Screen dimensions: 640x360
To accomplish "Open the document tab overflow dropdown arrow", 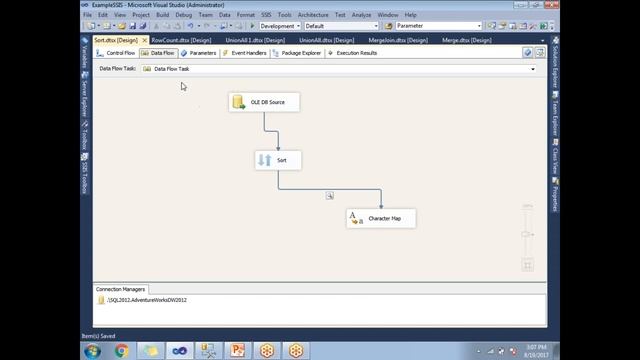I will pos(542,40).
